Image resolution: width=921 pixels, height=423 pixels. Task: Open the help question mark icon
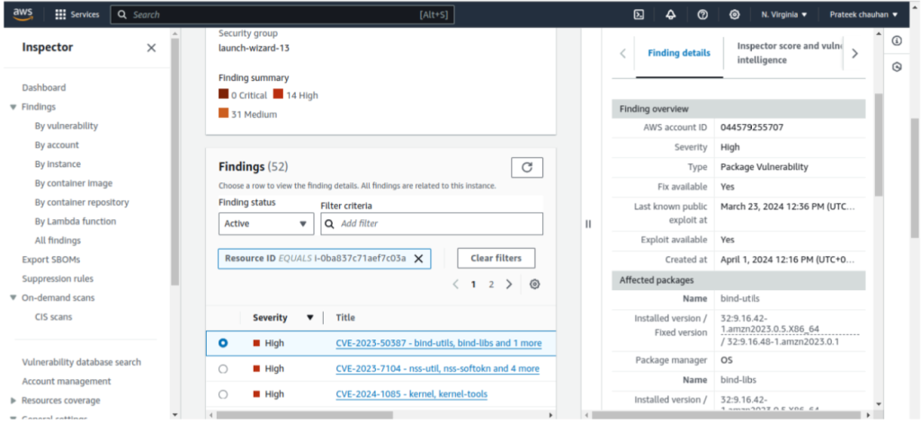[702, 15]
